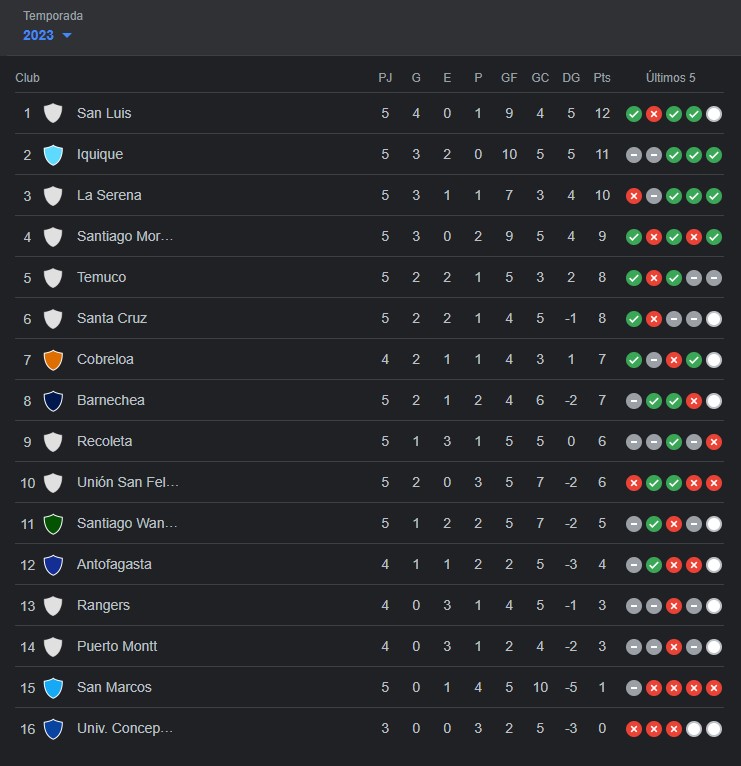Image resolution: width=741 pixels, height=766 pixels.
Task: Click Iquique's first gray draw indicator
Action: [634, 155]
